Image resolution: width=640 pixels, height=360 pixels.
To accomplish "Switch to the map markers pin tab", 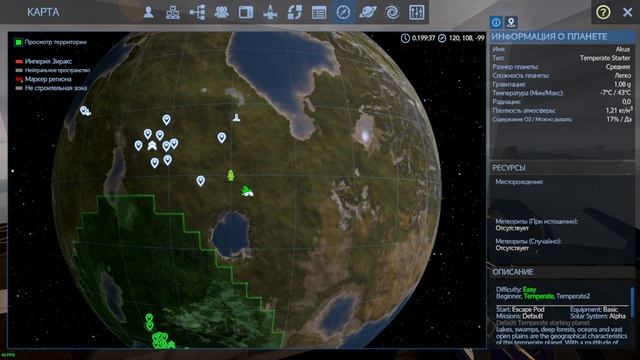I will coord(511,22).
